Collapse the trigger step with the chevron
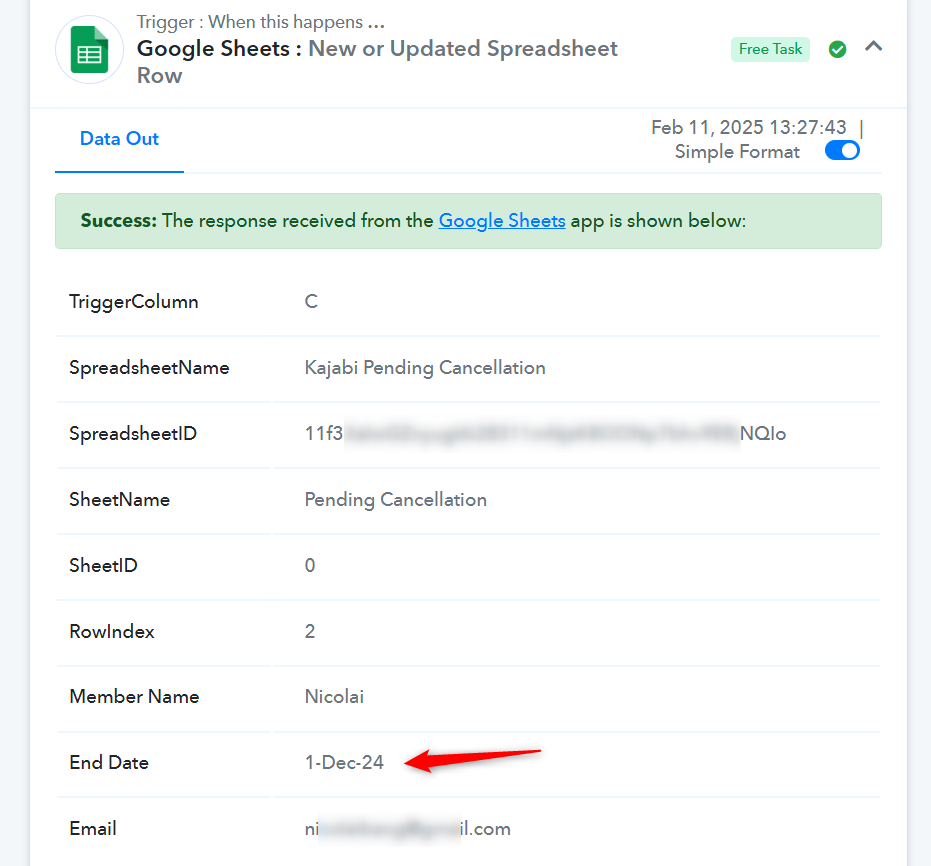The height and width of the screenshot is (866, 931). pyautogui.click(x=873, y=46)
